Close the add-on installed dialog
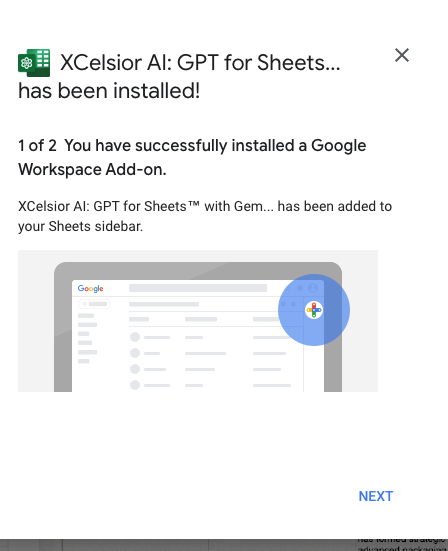Screen dimensions: 448x551 [402, 55]
